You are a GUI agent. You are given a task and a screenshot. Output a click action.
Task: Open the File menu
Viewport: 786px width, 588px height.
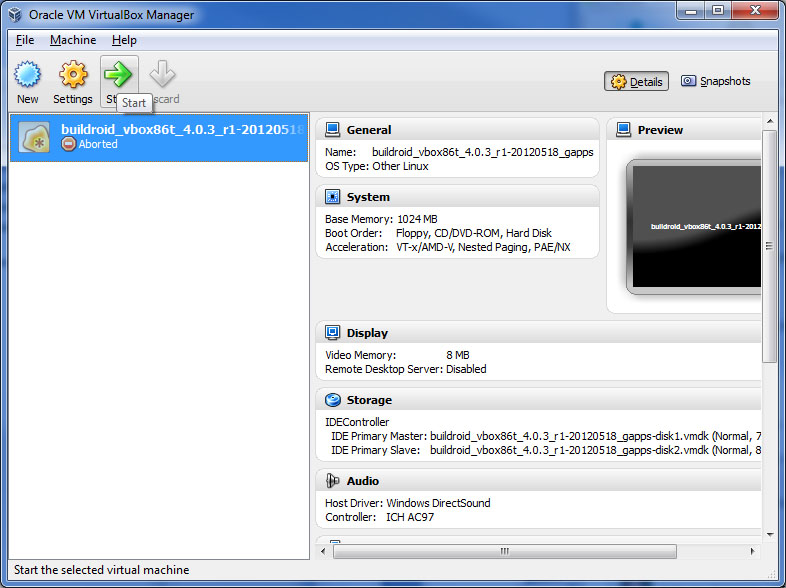(25, 40)
